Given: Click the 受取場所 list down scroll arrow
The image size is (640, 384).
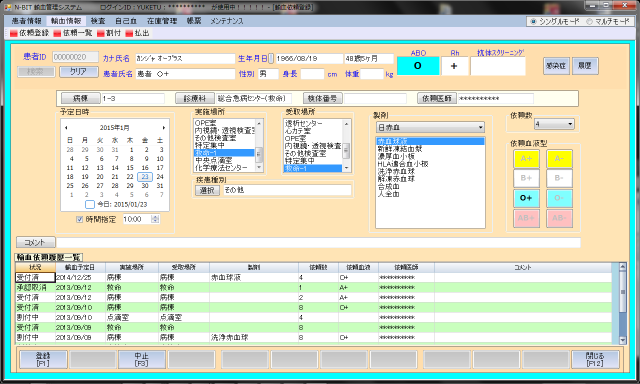Looking at the screenshot, I should point(346,168).
